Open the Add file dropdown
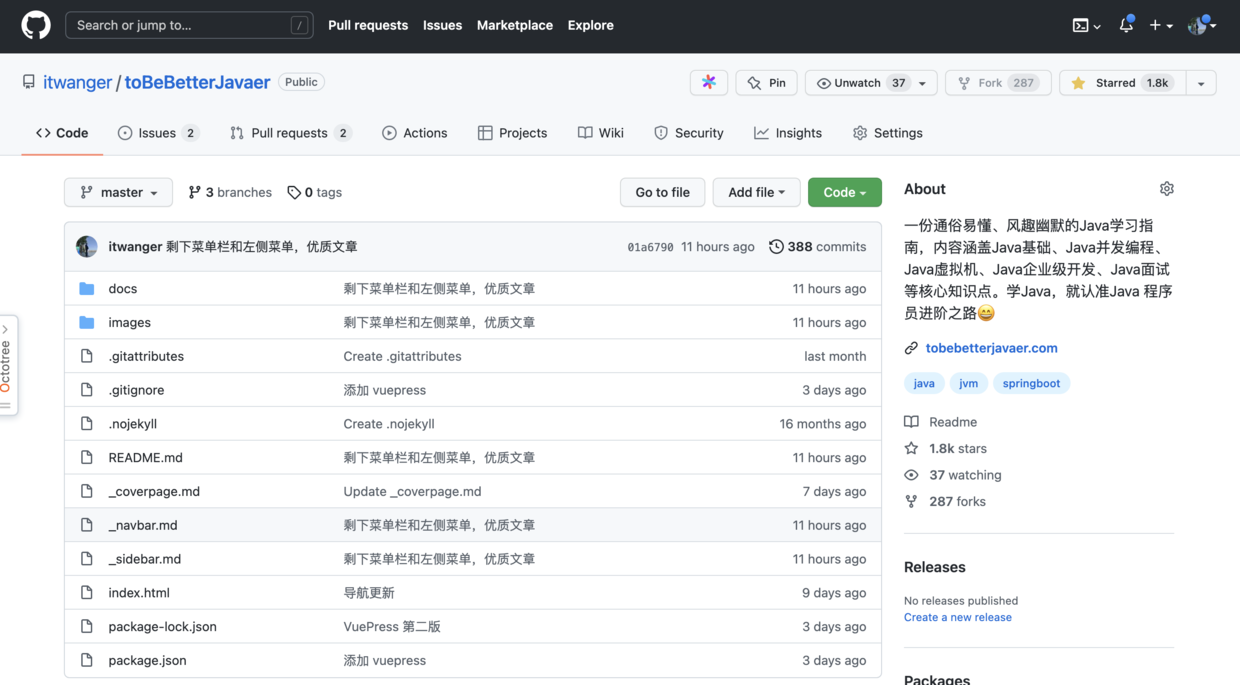Viewport: 1240px width, 685px height. point(756,192)
